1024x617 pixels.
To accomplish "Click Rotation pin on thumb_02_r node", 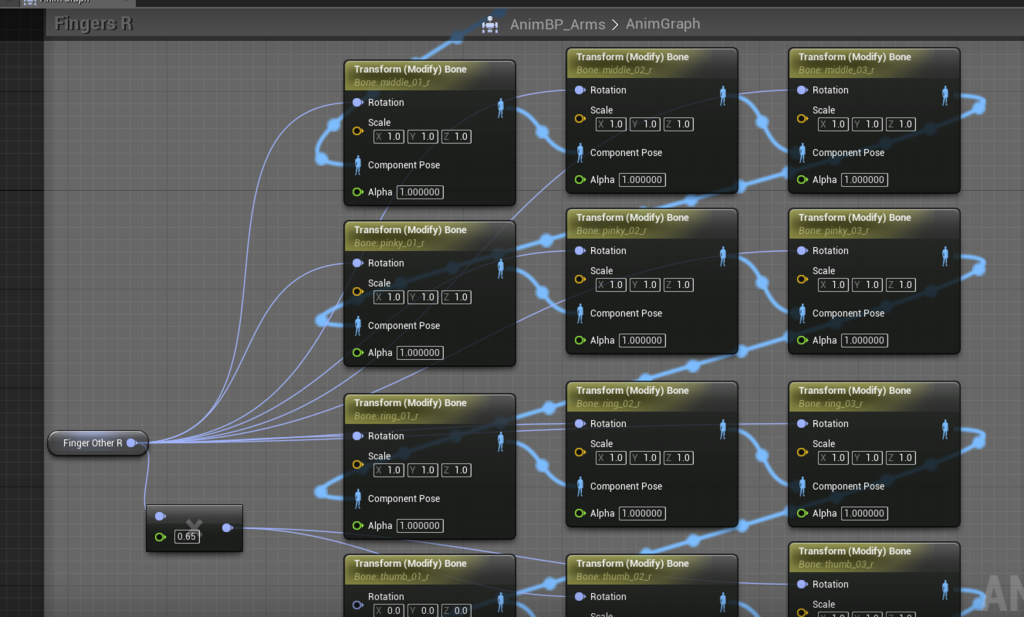I will (x=579, y=597).
